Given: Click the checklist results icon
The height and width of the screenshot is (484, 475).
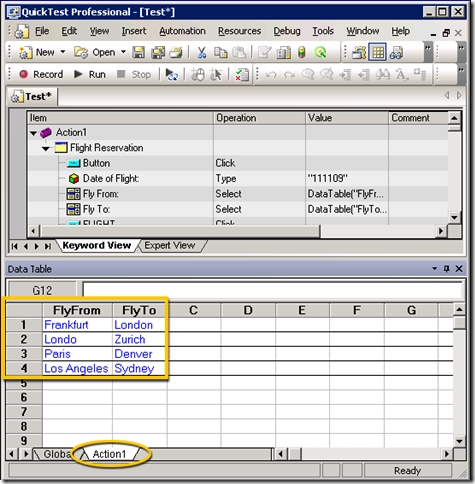Looking at the screenshot, I should pyautogui.click(x=242, y=74).
